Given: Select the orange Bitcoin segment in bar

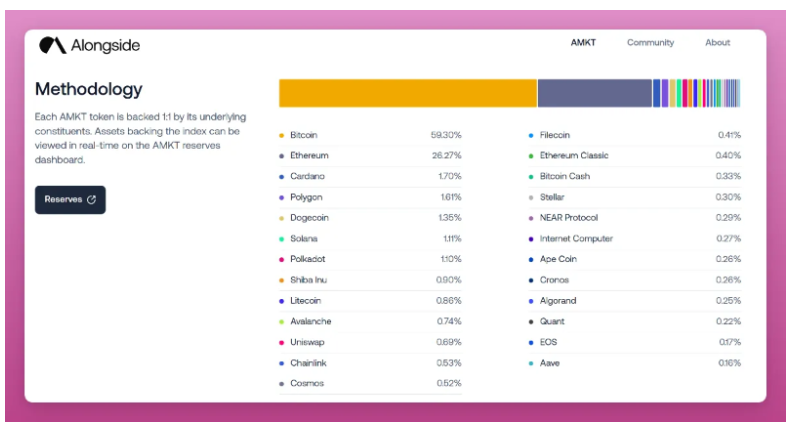Looking at the screenshot, I should 408,93.
